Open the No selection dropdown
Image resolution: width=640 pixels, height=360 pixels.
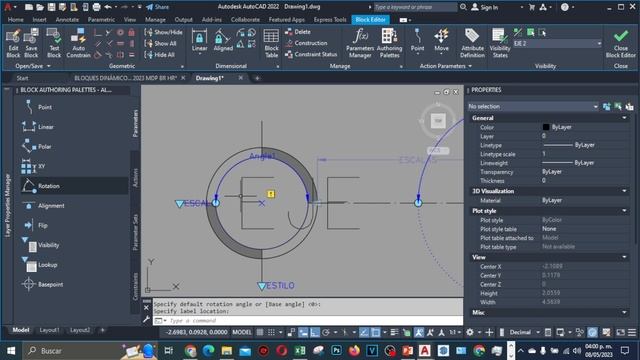pos(533,107)
